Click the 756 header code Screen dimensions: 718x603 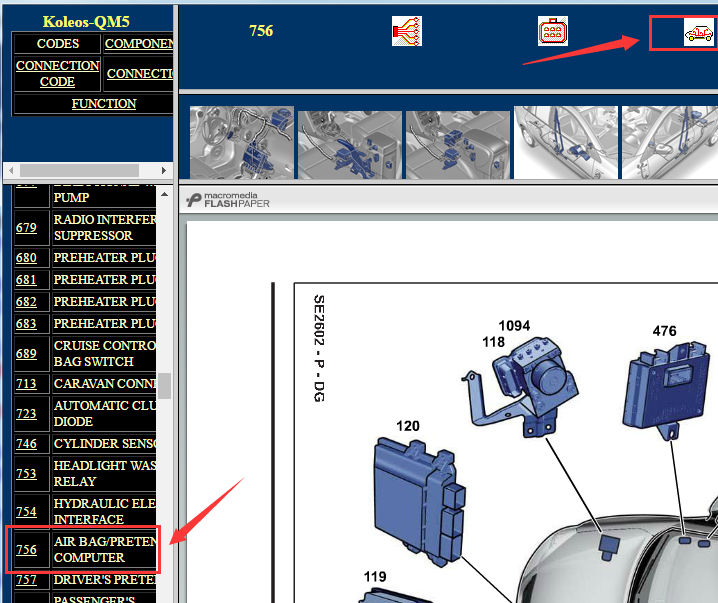click(x=261, y=31)
